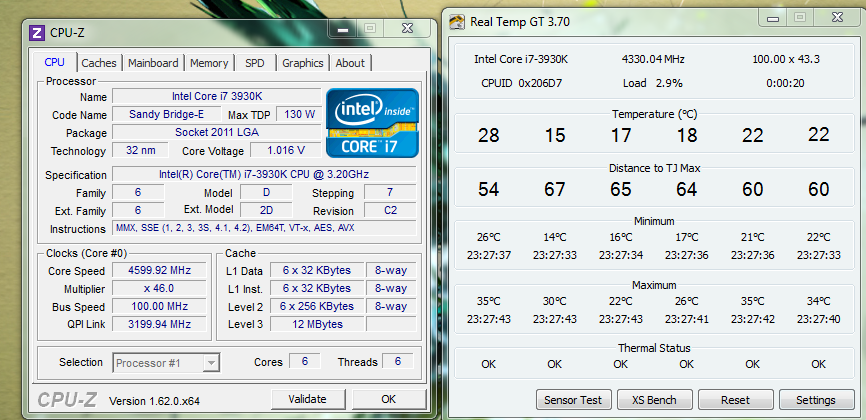Close the Real Temp GT window

click(836, 18)
